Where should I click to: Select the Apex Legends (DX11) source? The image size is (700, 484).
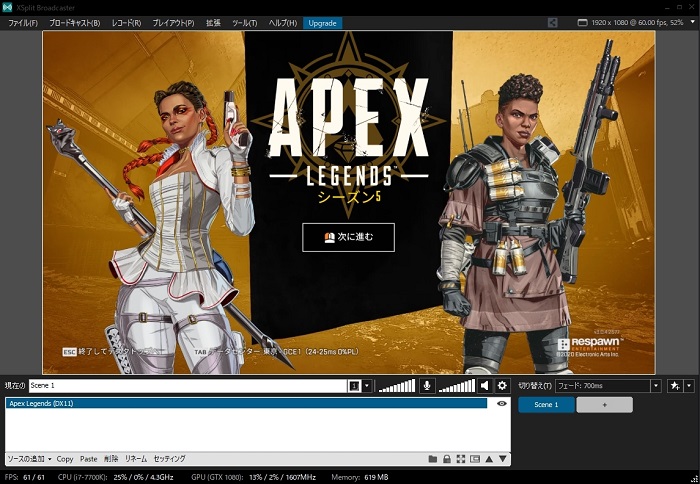[246, 403]
